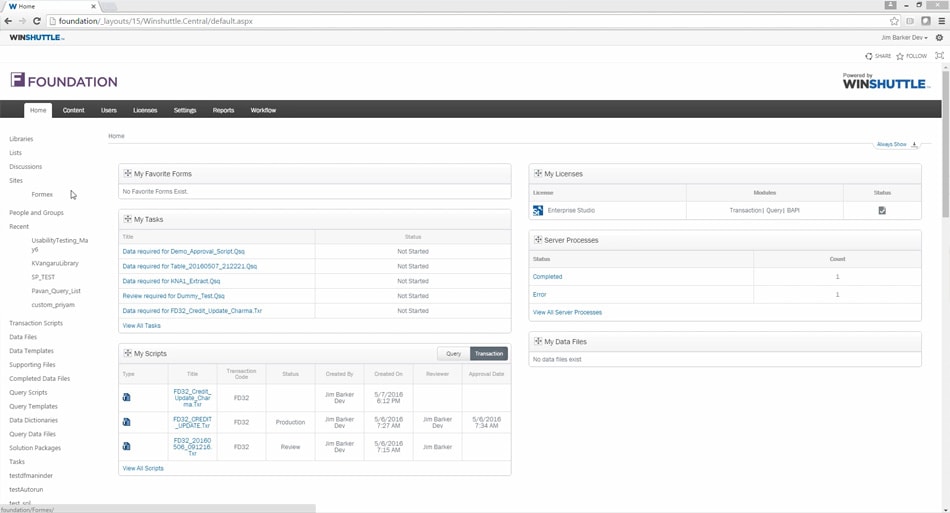
Task: Collapse the My Tasks panel
Action: pos(127,219)
